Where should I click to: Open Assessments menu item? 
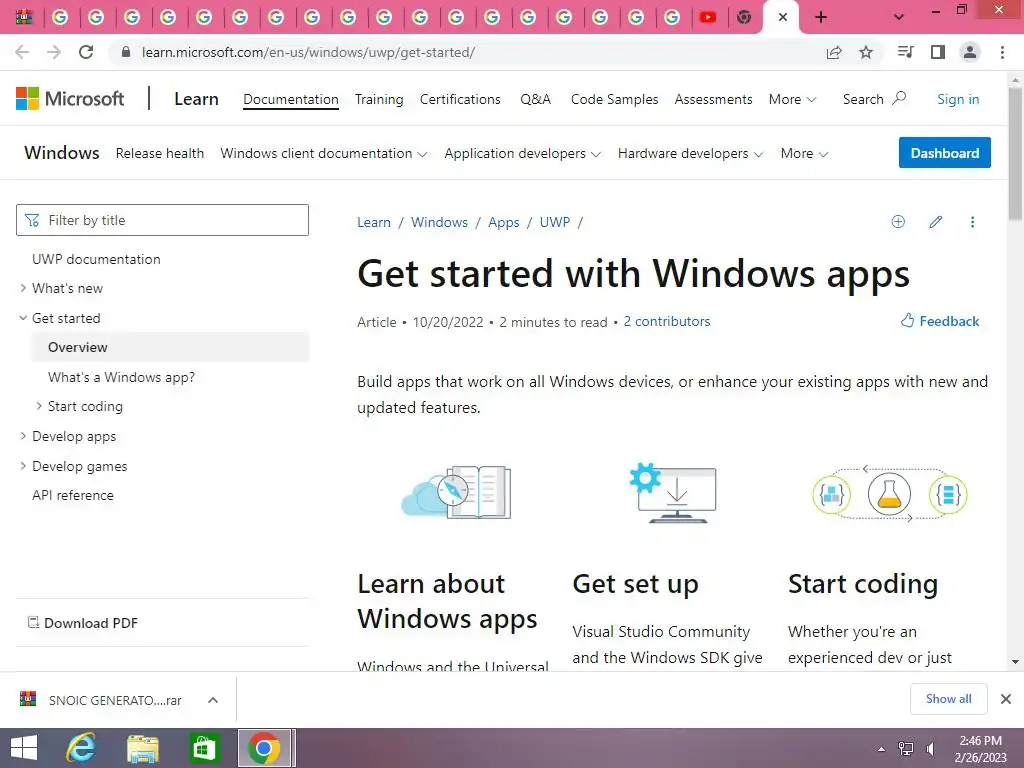pos(713,99)
